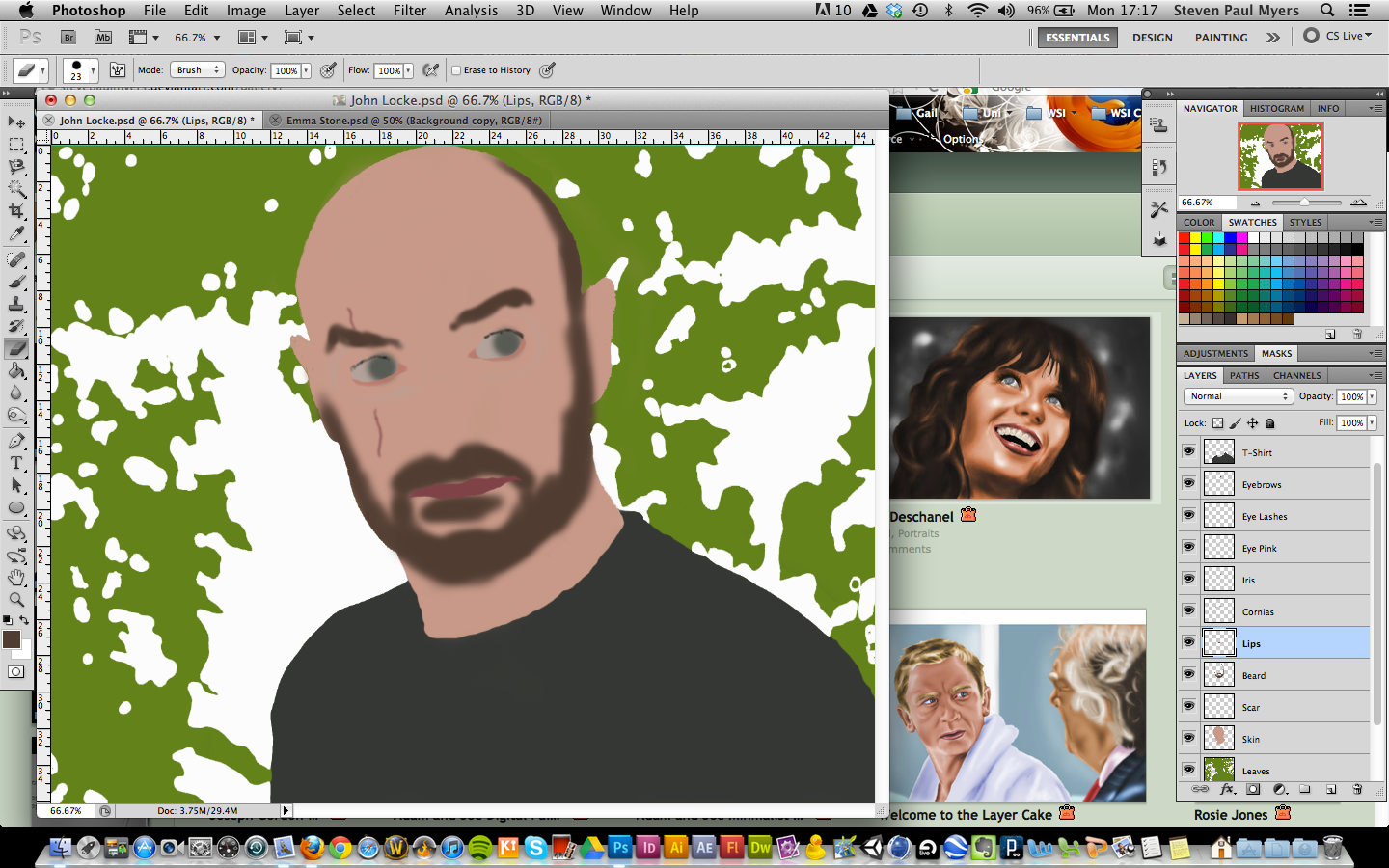Toggle the Quick Mask mode button
The width and height of the screenshot is (1389, 868).
pos(16,672)
